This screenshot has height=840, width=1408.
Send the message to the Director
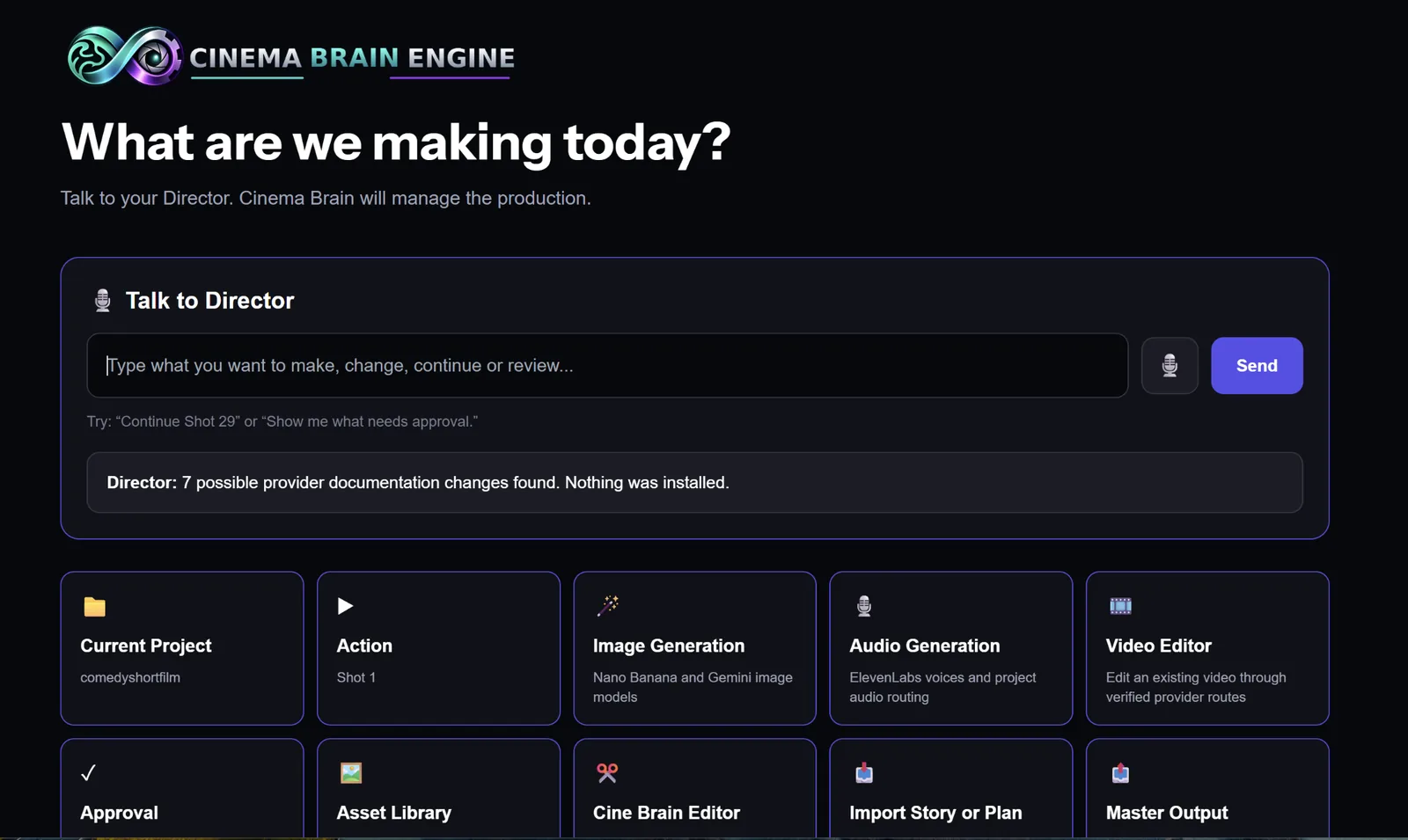(1257, 365)
